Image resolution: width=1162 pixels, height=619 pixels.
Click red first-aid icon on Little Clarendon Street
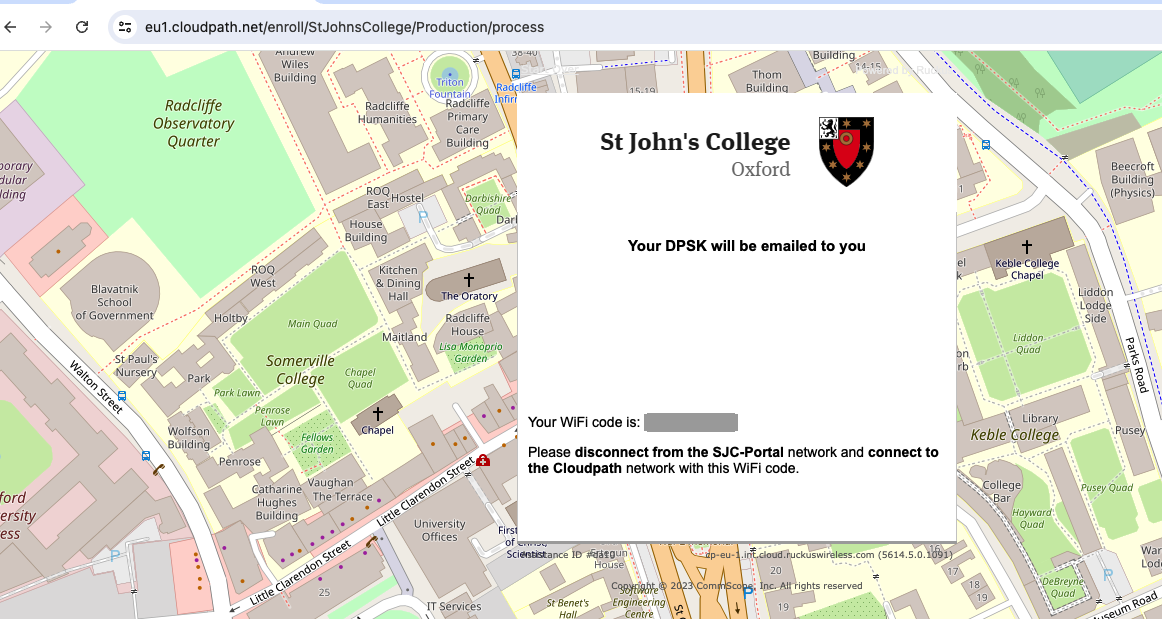pyautogui.click(x=483, y=460)
